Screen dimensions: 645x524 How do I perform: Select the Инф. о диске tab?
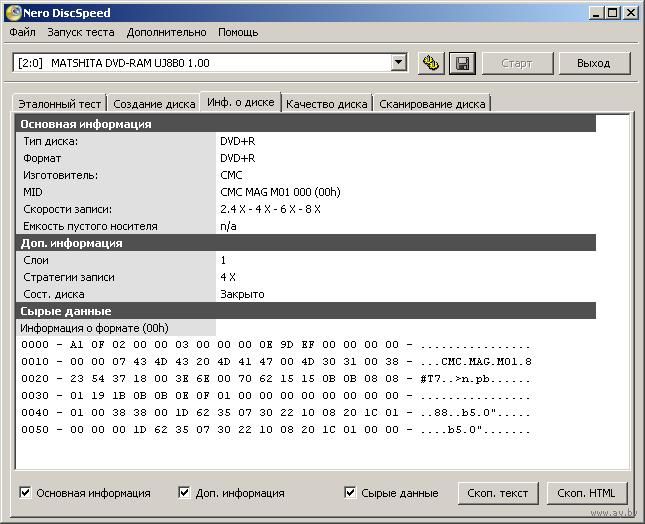[240, 102]
